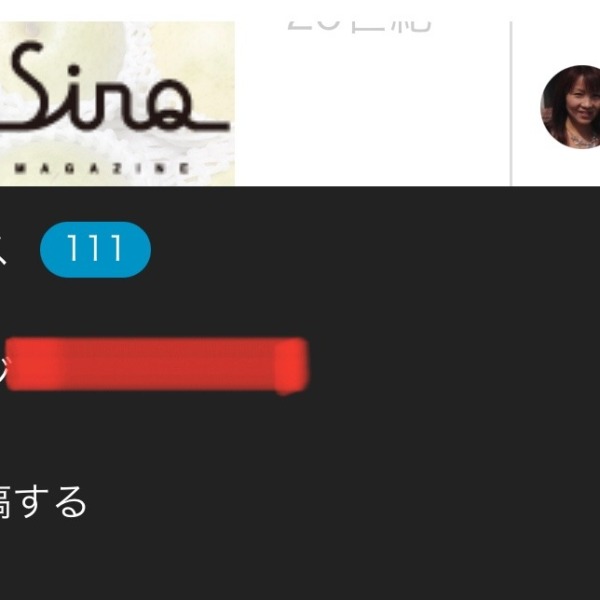The image size is (600, 600).
Task: Tap the る character in 稿する
Action: click(71, 502)
